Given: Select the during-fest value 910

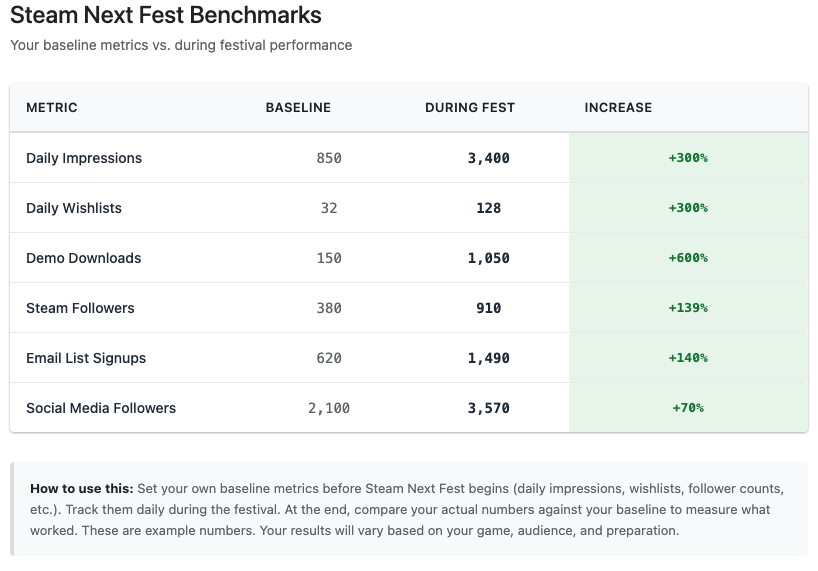Looking at the screenshot, I should [488, 308].
